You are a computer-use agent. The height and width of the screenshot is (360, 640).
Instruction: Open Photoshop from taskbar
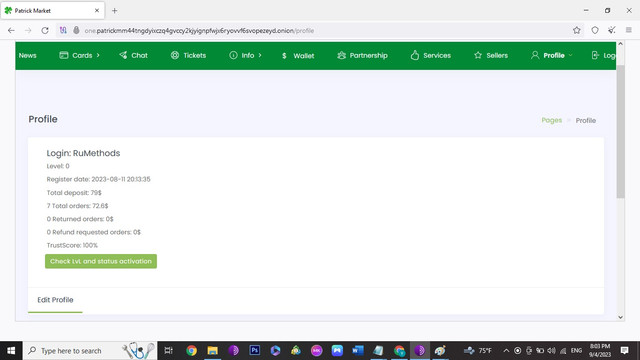coord(255,351)
